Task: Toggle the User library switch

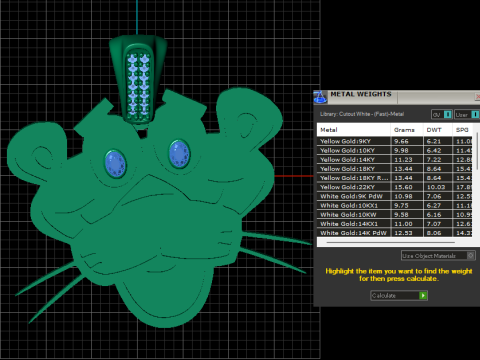Action: point(467,115)
